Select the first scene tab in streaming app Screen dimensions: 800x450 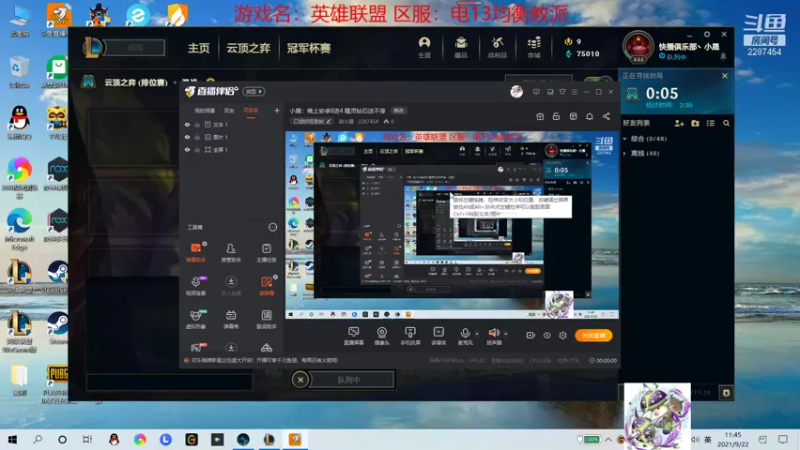205,111
